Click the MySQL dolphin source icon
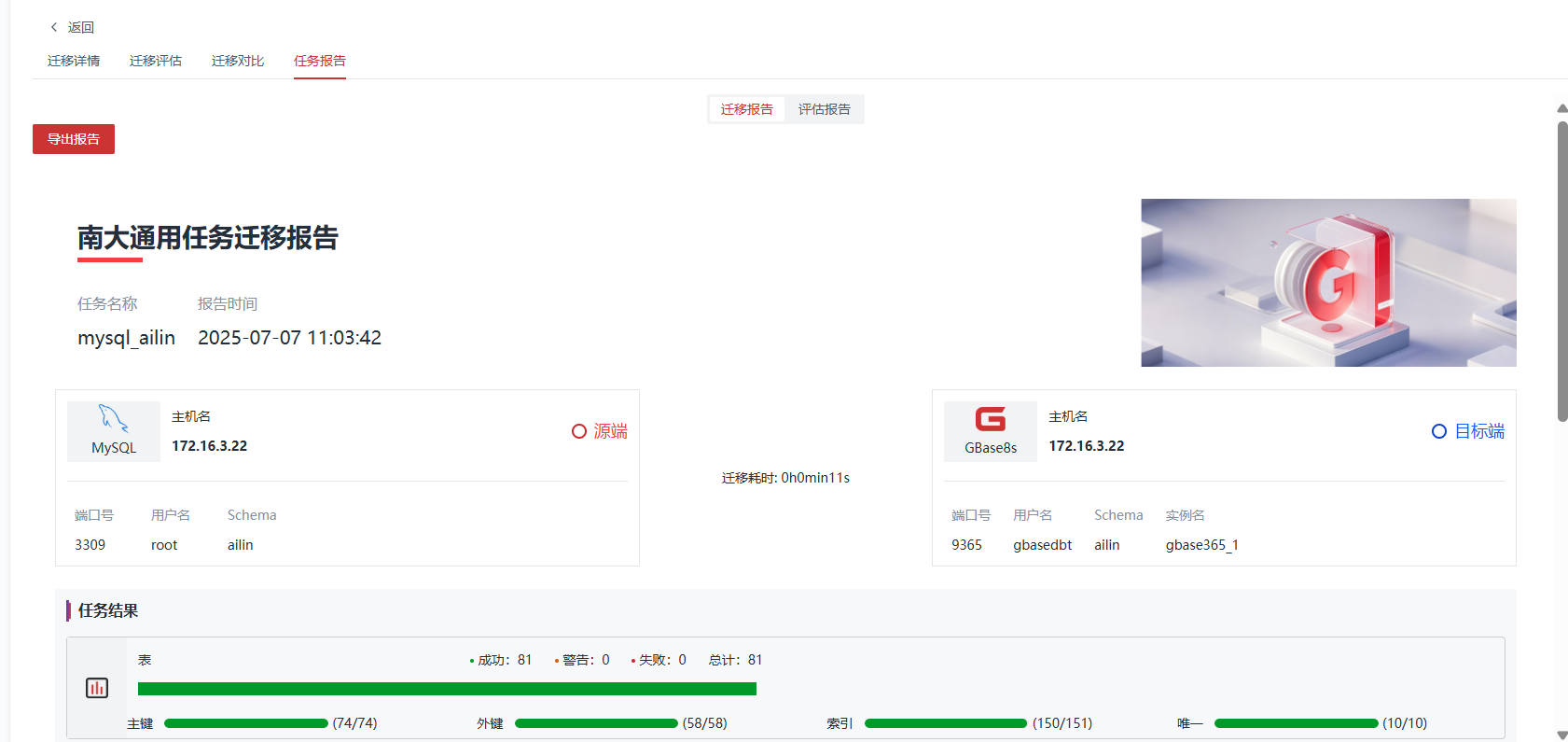The height and width of the screenshot is (742, 1568). tap(113, 419)
